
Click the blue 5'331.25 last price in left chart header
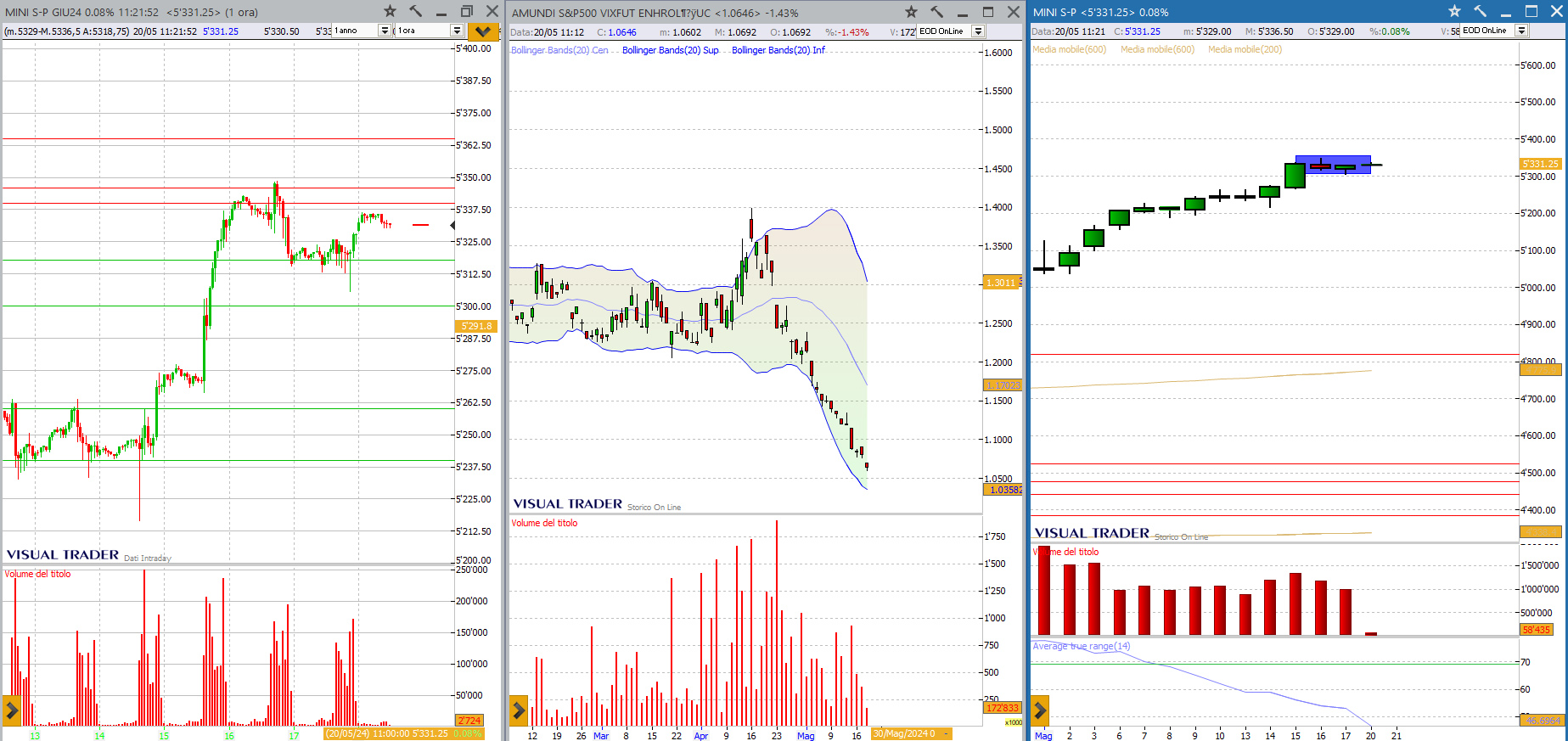click(x=221, y=31)
